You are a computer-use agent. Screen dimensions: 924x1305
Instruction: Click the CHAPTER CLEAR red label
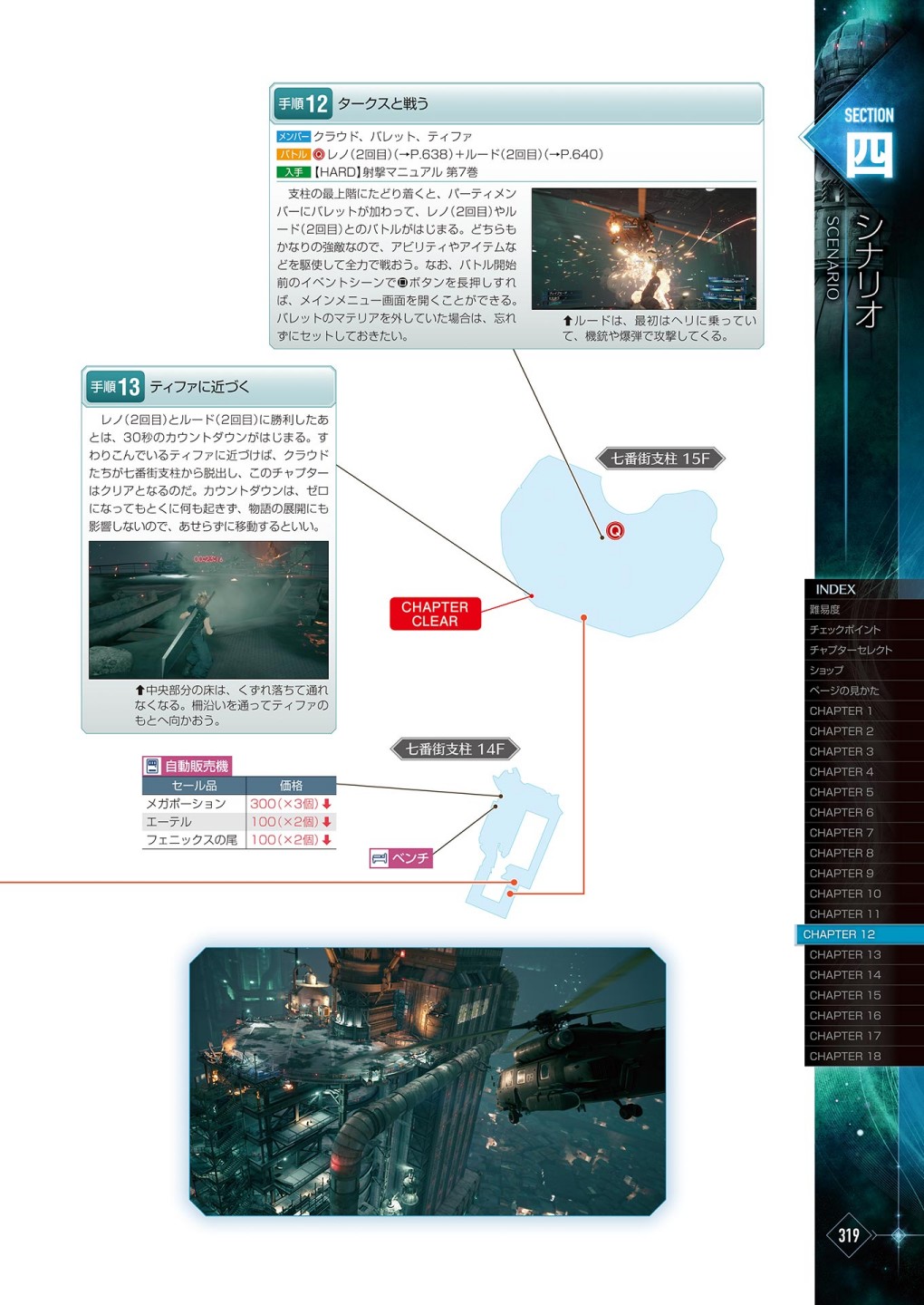click(435, 614)
